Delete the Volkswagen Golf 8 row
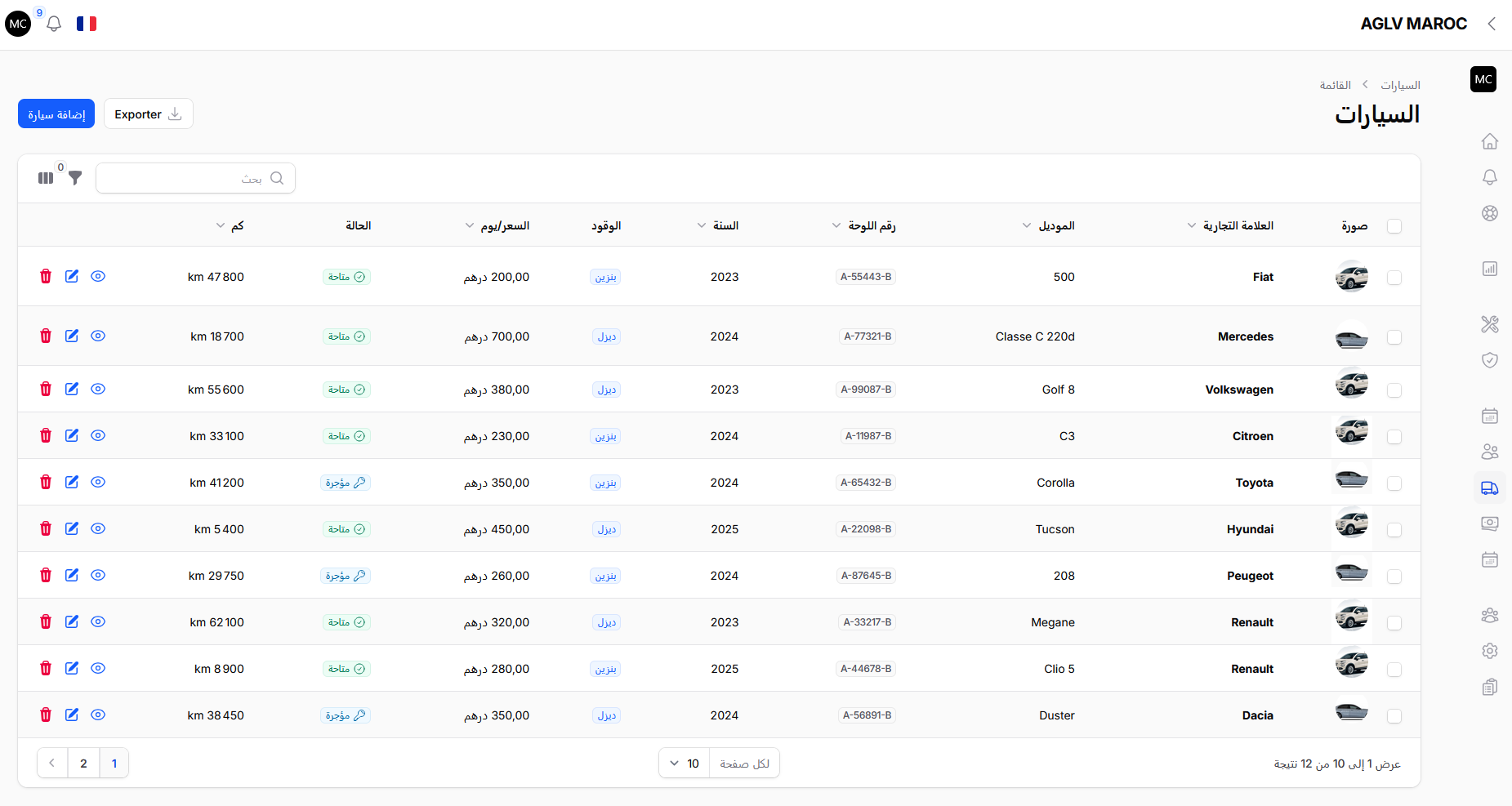 [x=46, y=389]
